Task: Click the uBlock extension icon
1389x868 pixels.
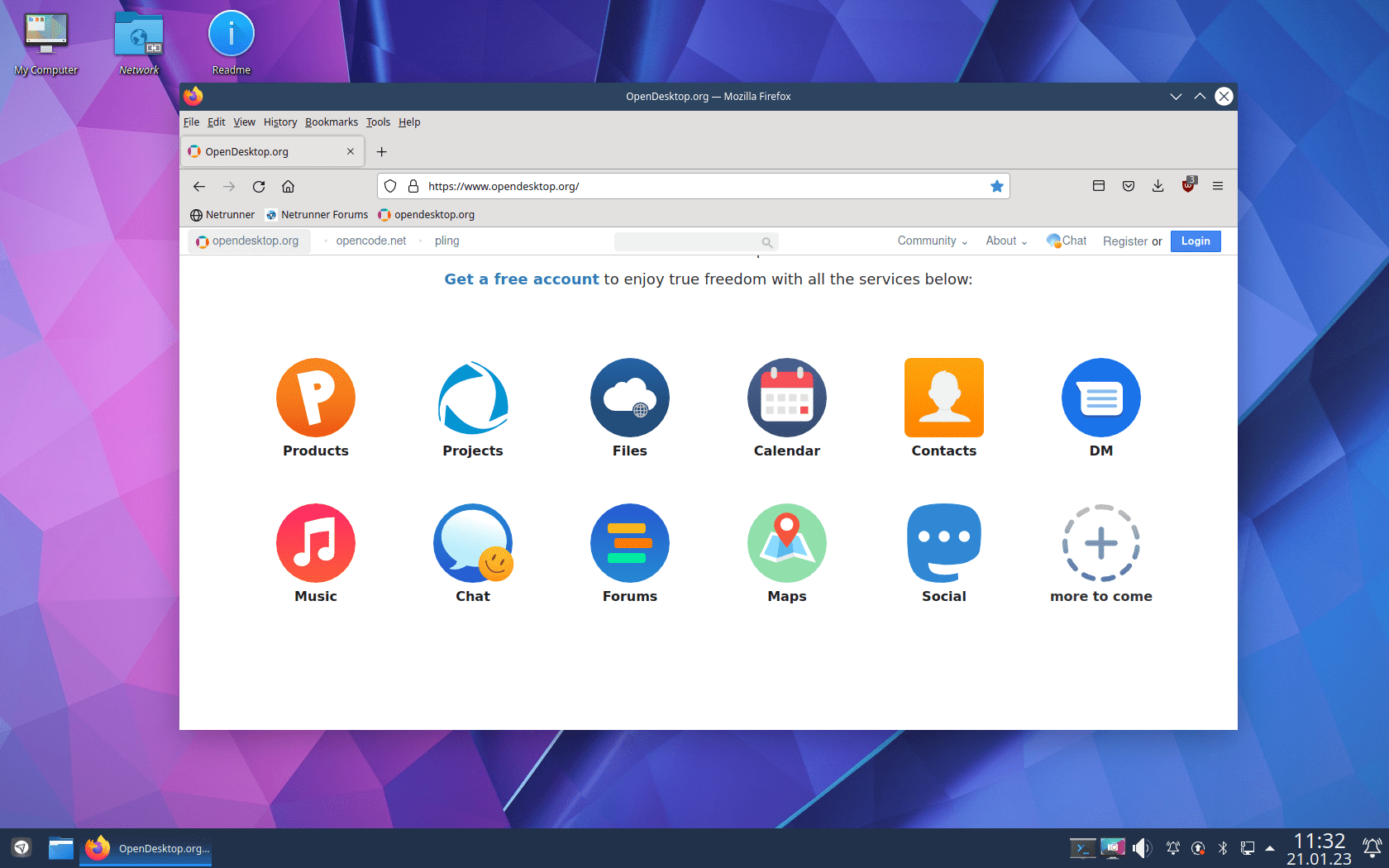Action: pyautogui.click(x=1188, y=186)
